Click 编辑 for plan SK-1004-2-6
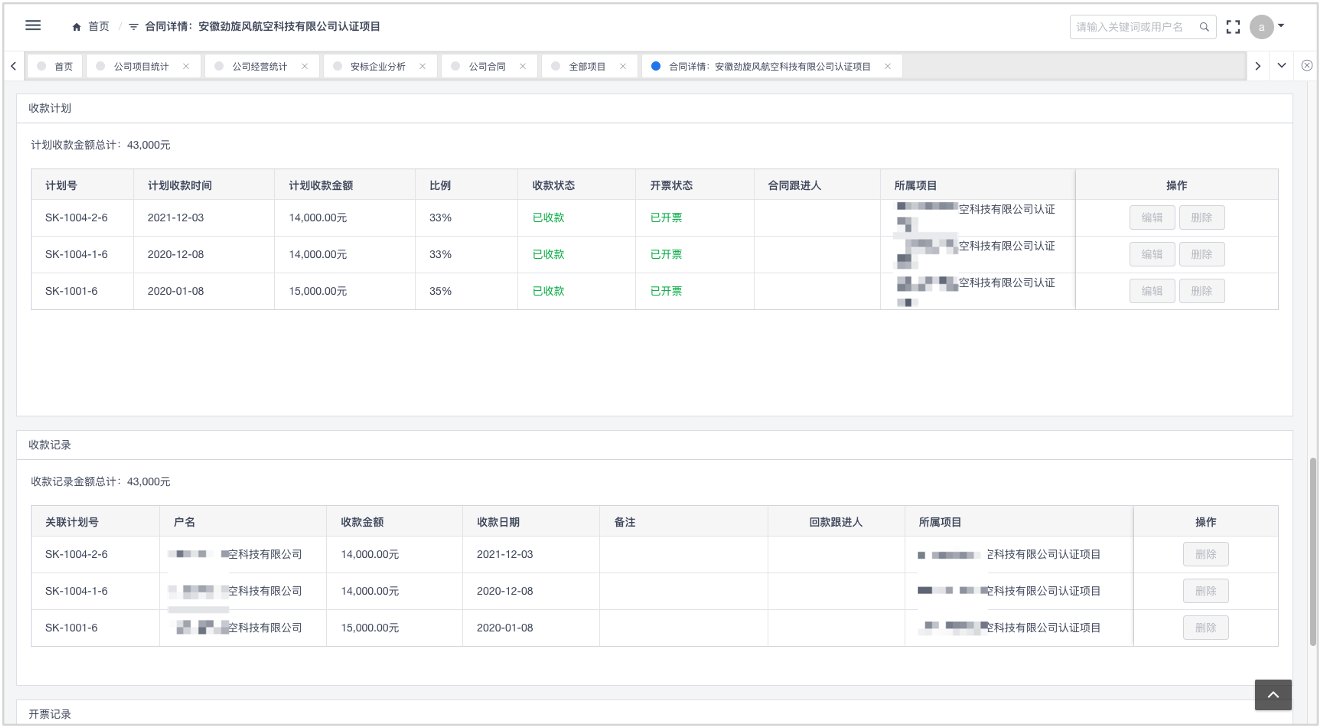Screen dimensions: 1322x728 tap(1152, 218)
